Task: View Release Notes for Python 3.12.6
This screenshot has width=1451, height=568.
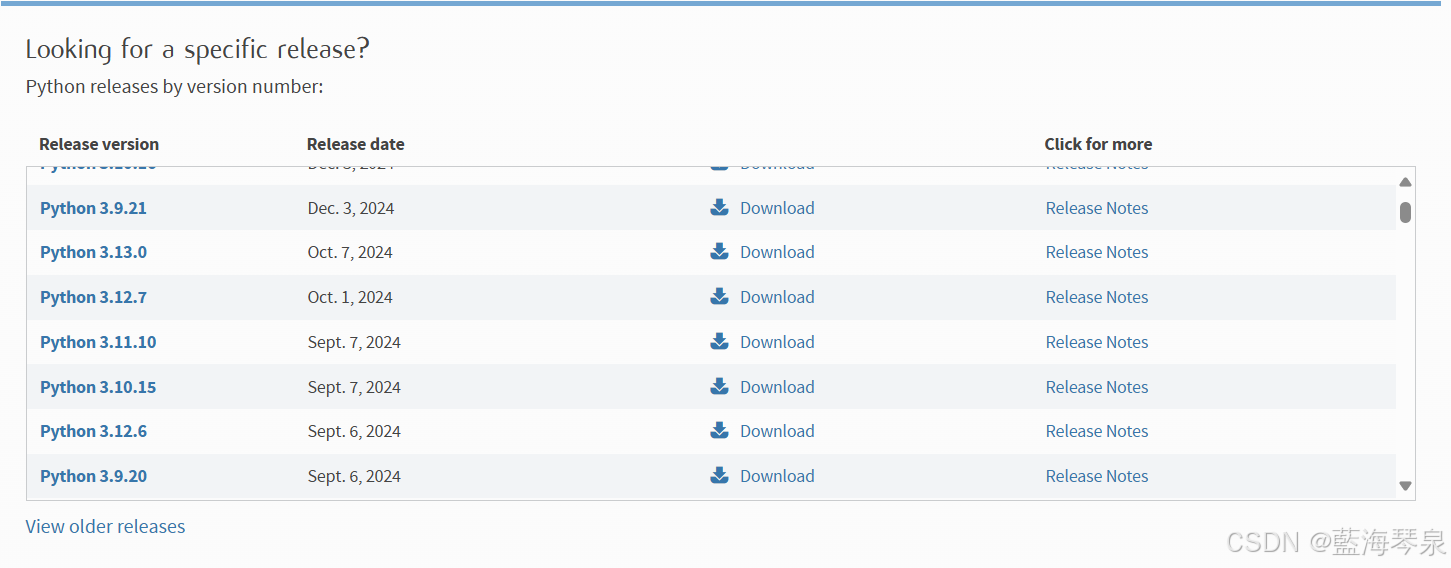Action: tap(1097, 431)
